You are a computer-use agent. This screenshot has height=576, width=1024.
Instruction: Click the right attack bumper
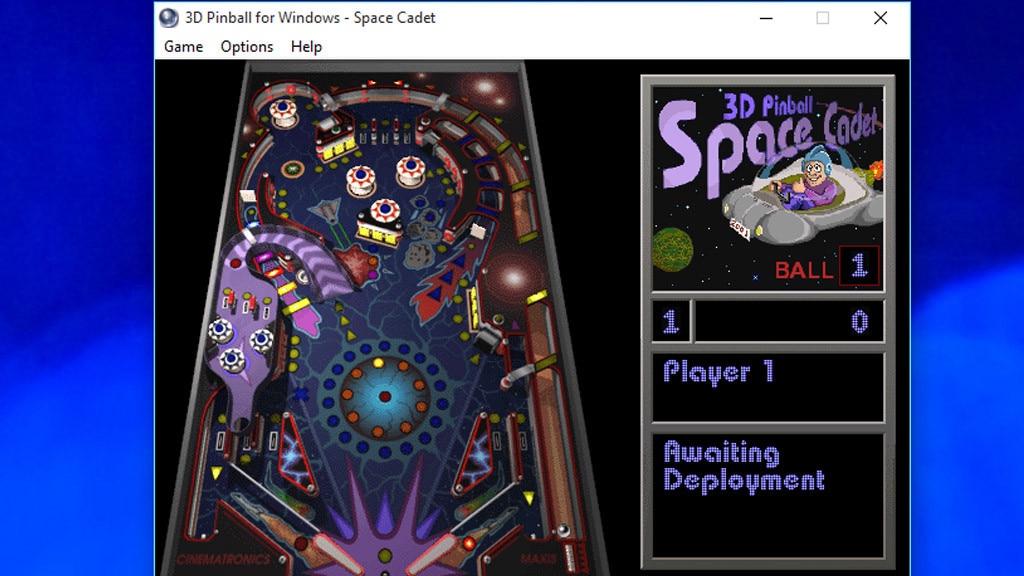411,171
